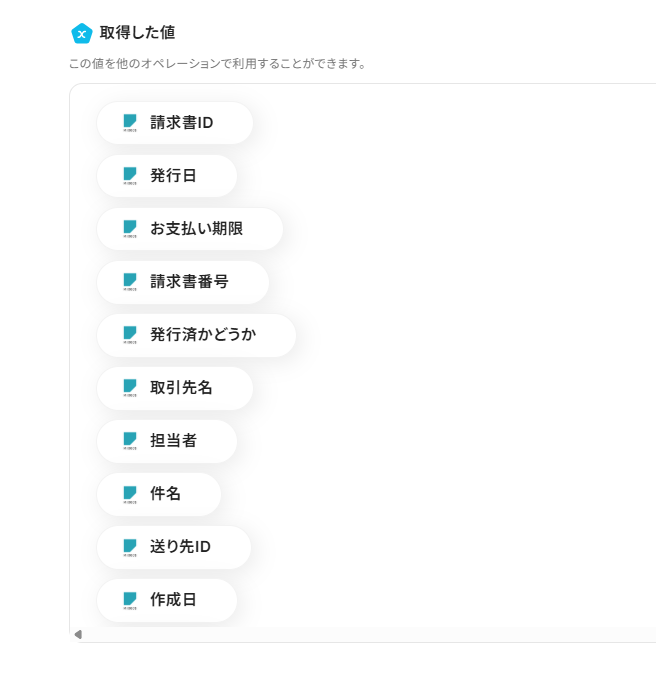The image size is (656, 695).
Task: Click the horizontal scrollbar left arrow
Action: click(x=78, y=634)
